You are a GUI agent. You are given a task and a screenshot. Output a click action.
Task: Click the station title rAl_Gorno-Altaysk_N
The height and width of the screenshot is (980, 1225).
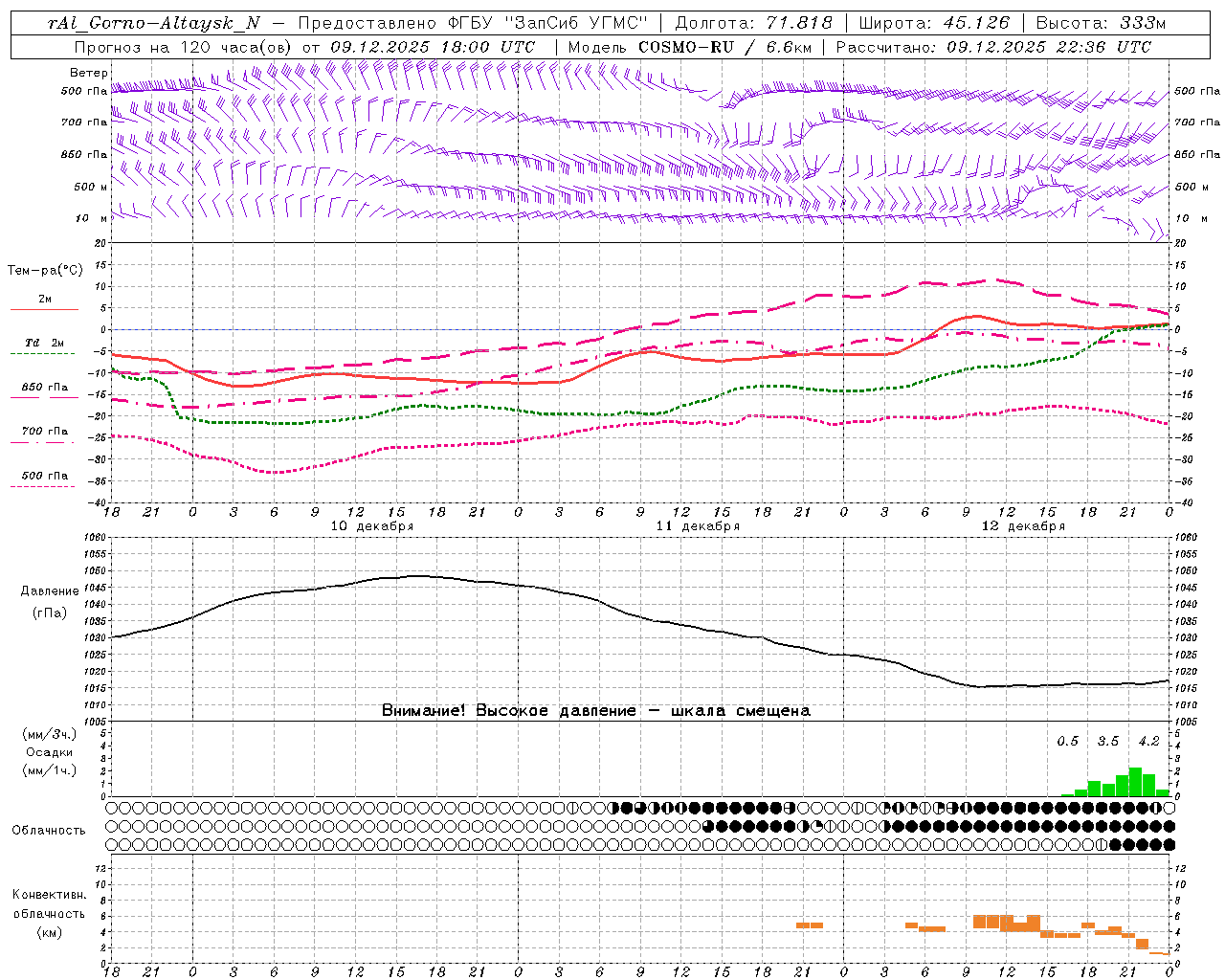(x=155, y=23)
